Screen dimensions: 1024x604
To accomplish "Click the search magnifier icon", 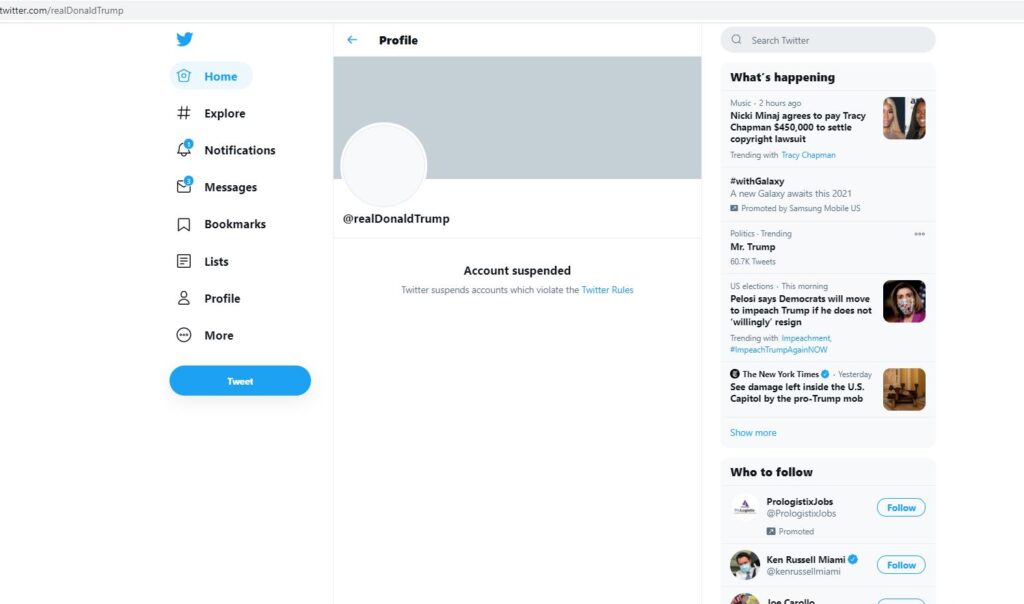I will [737, 40].
